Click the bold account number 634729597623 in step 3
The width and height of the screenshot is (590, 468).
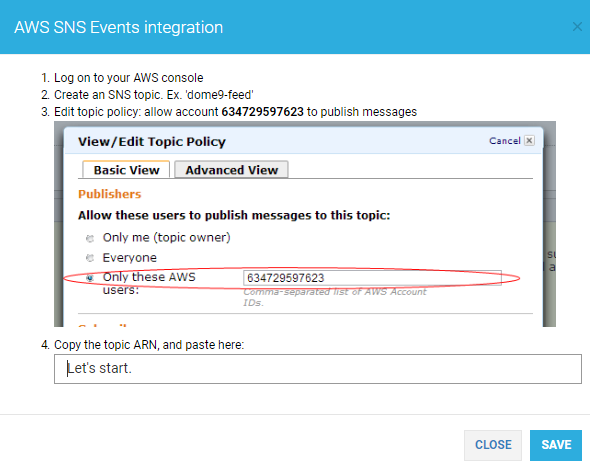pos(262,112)
